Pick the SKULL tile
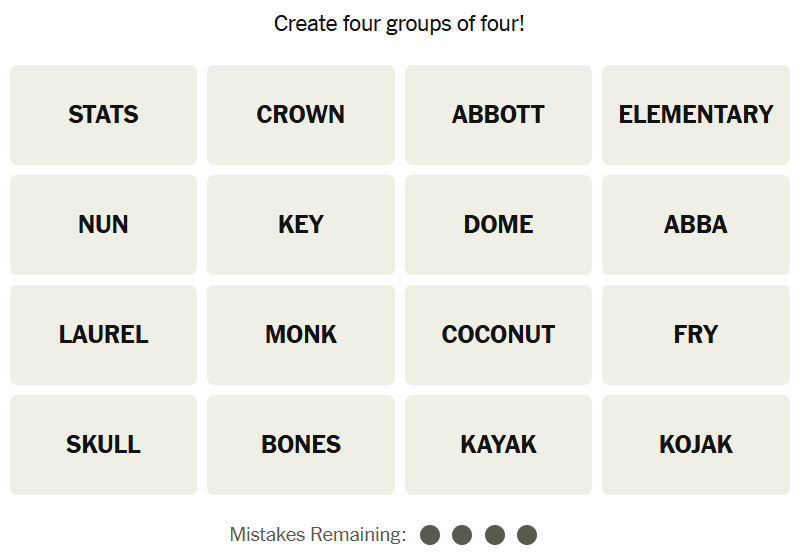The height and width of the screenshot is (558, 804). click(103, 445)
